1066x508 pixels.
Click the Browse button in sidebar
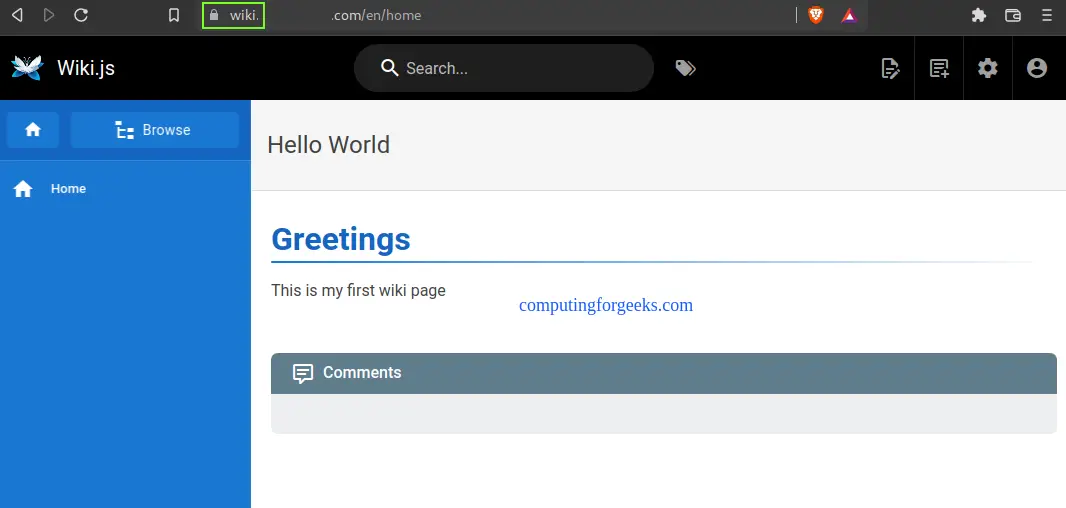point(154,130)
